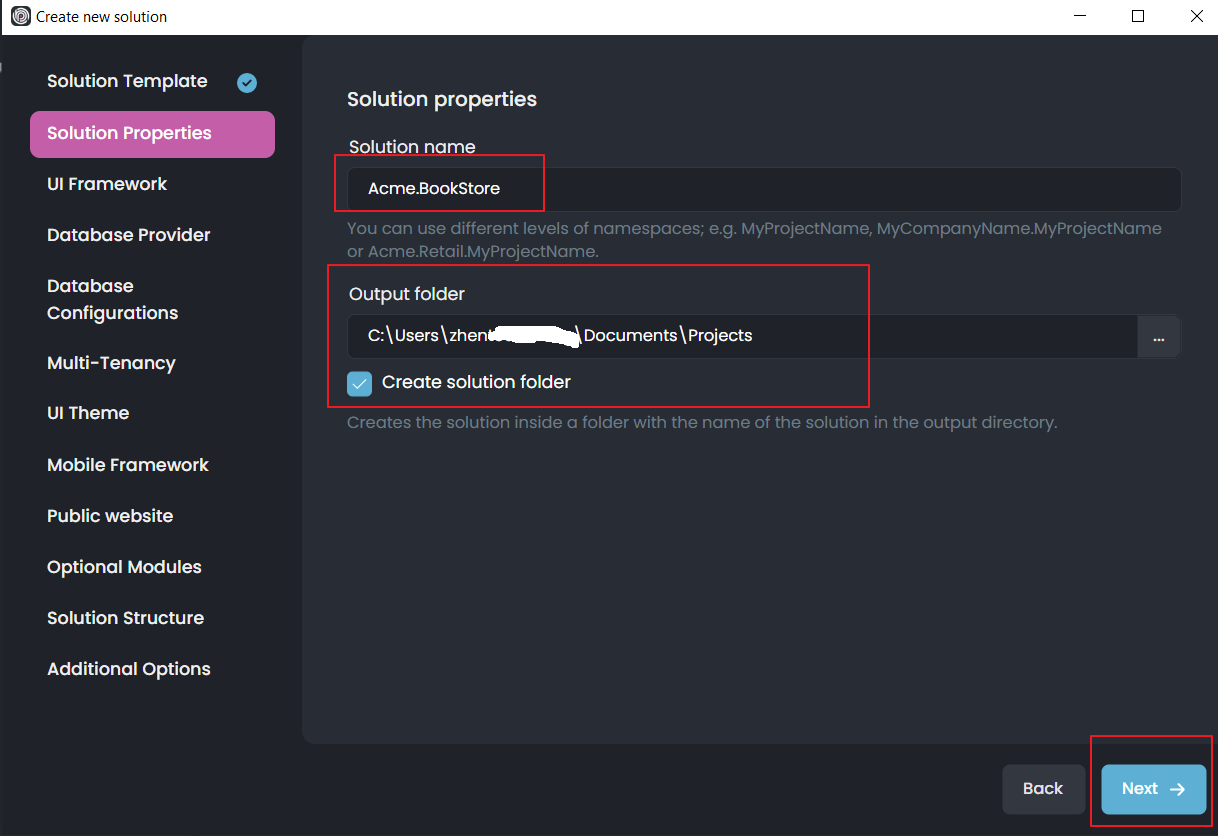Click the namespace levels hint text
Viewport: 1218px width, 836px height.
coord(754,240)
